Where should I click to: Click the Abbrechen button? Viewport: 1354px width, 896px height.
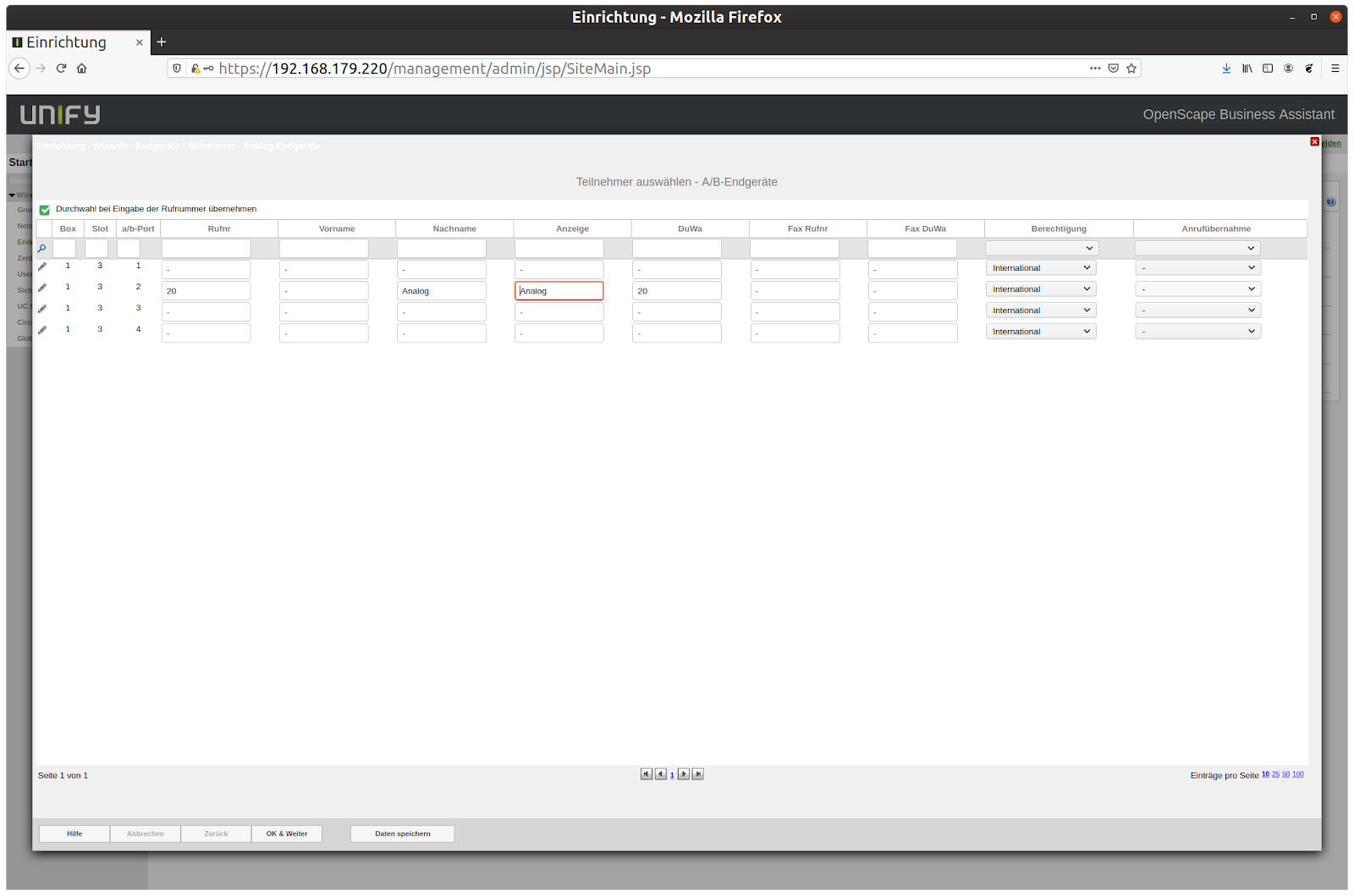pyautogui.click(x=146, y=834)
